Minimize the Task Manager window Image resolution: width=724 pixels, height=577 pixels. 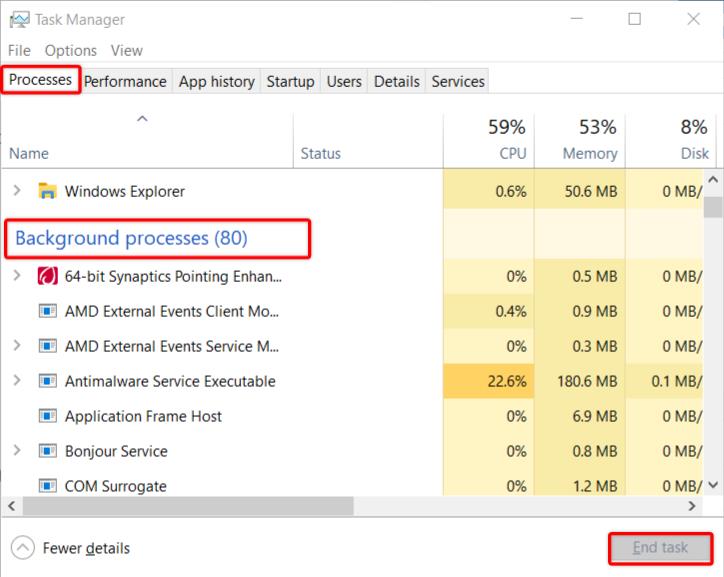(x=577, y=19)
